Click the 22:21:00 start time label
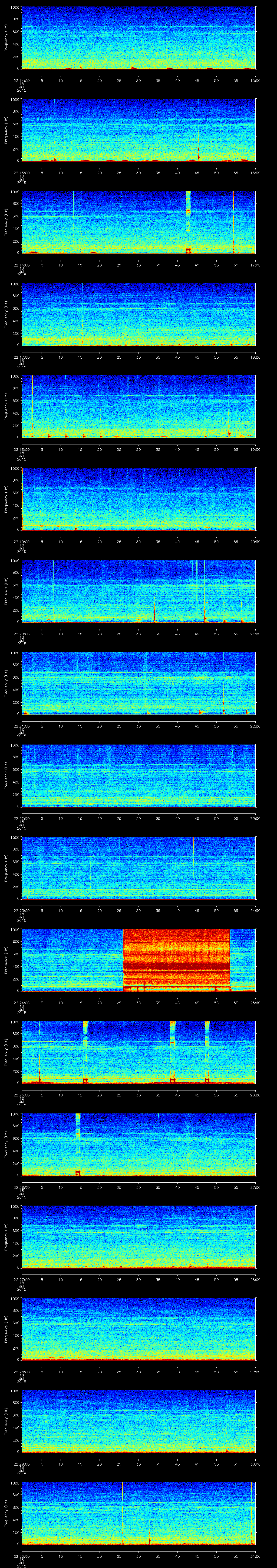This screenshot has width=277, height=1568. pyautogui.click(x=21, y=726)
